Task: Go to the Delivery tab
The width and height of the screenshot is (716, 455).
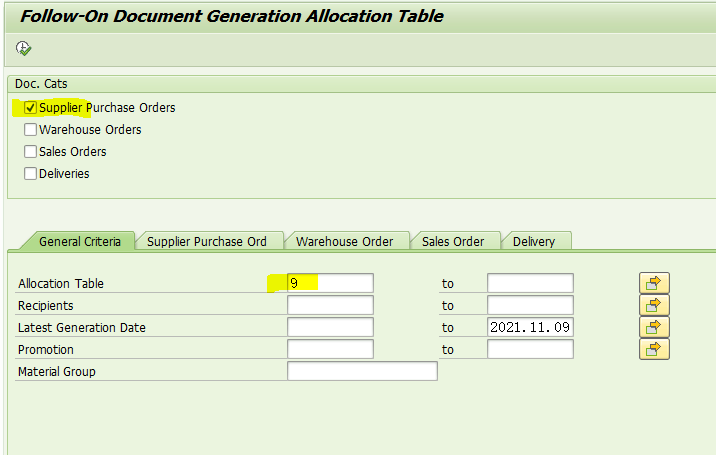Action: coord(534,241)
